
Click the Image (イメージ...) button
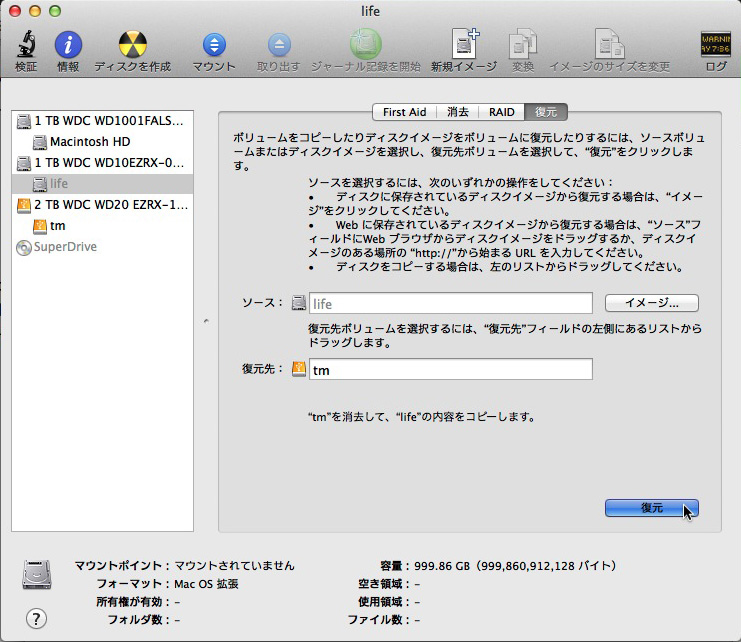651,303
